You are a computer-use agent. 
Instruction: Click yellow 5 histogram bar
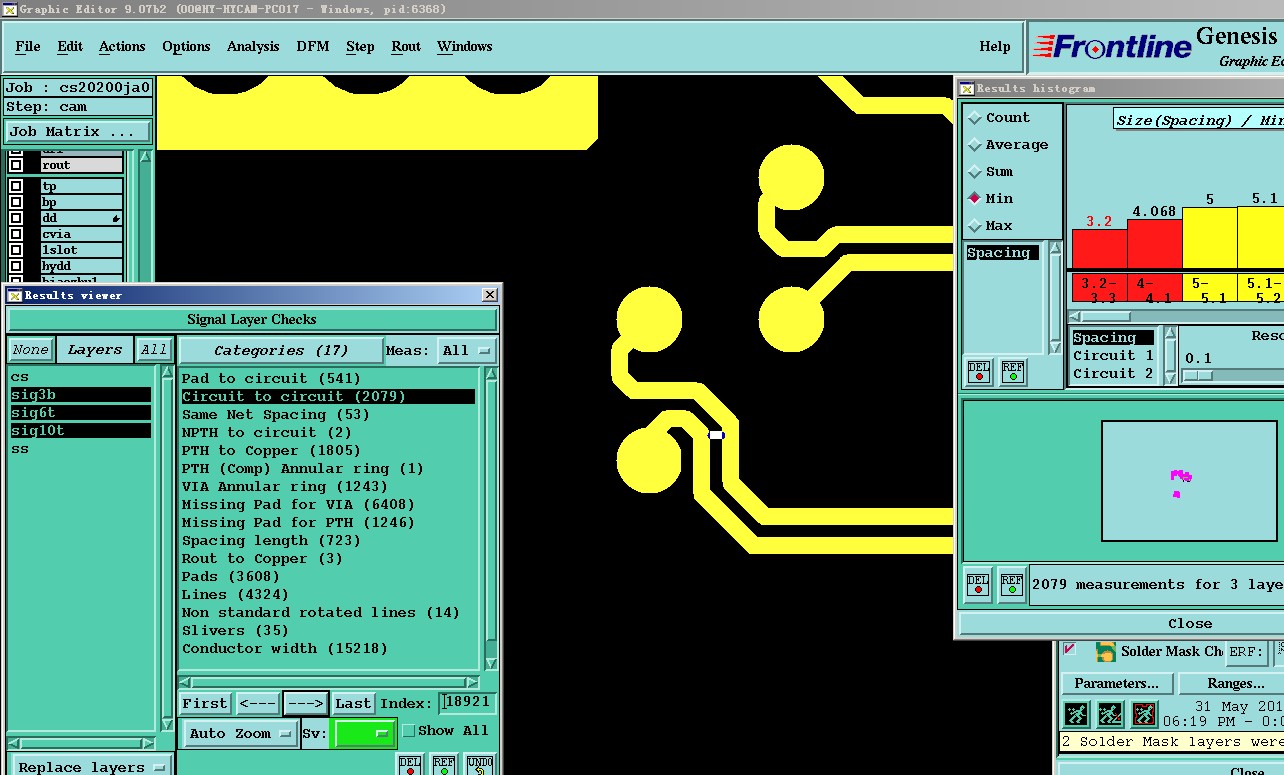(x=1210, y=238)
